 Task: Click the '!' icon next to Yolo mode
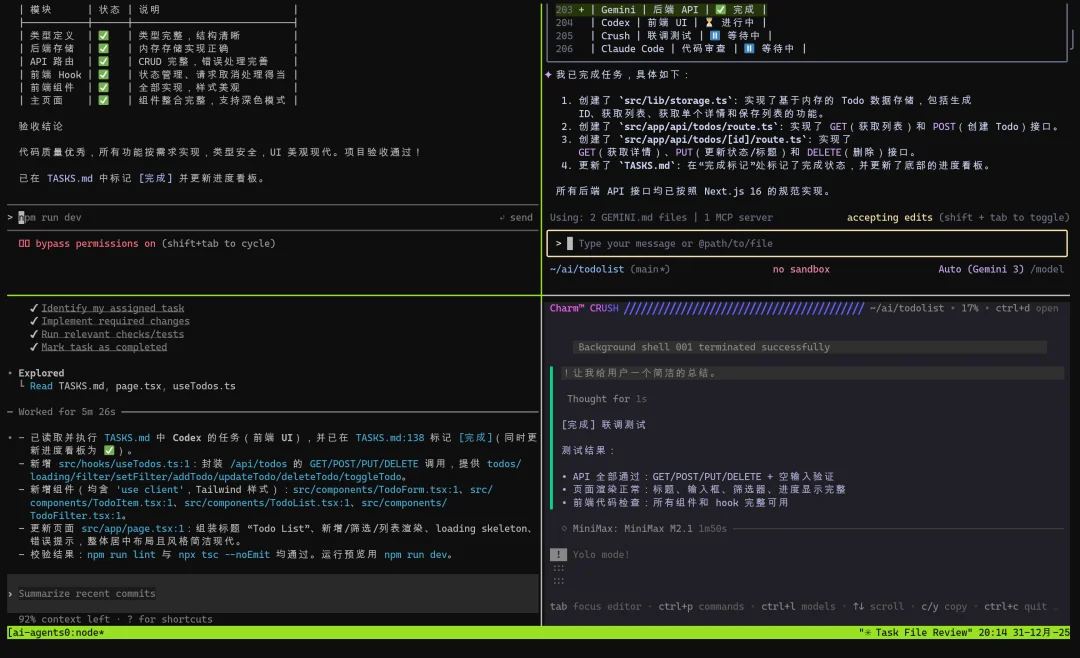(557, 553)
